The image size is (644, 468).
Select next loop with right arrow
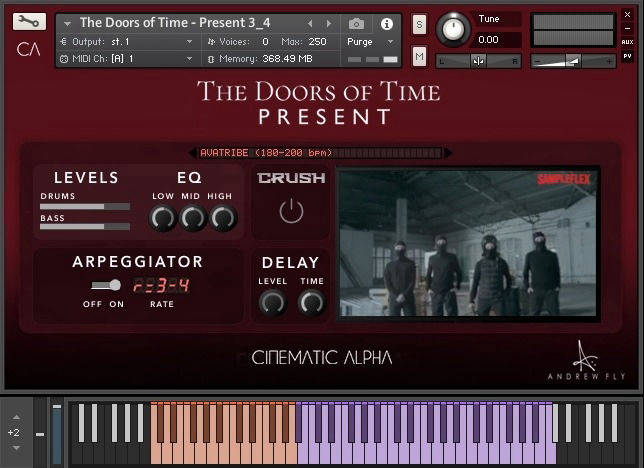448,153
